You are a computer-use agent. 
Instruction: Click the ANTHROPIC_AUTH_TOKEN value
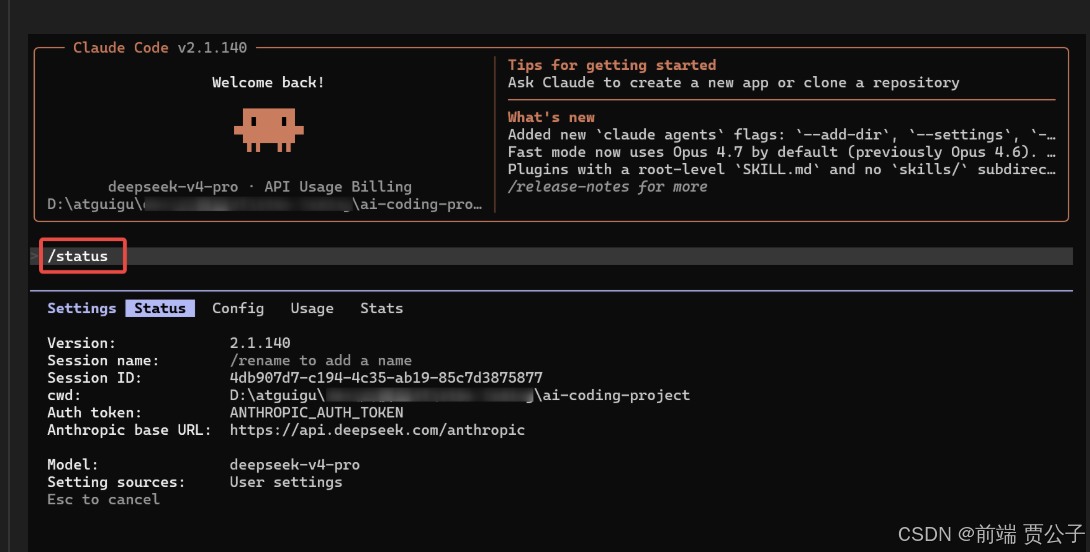point(316,412)
